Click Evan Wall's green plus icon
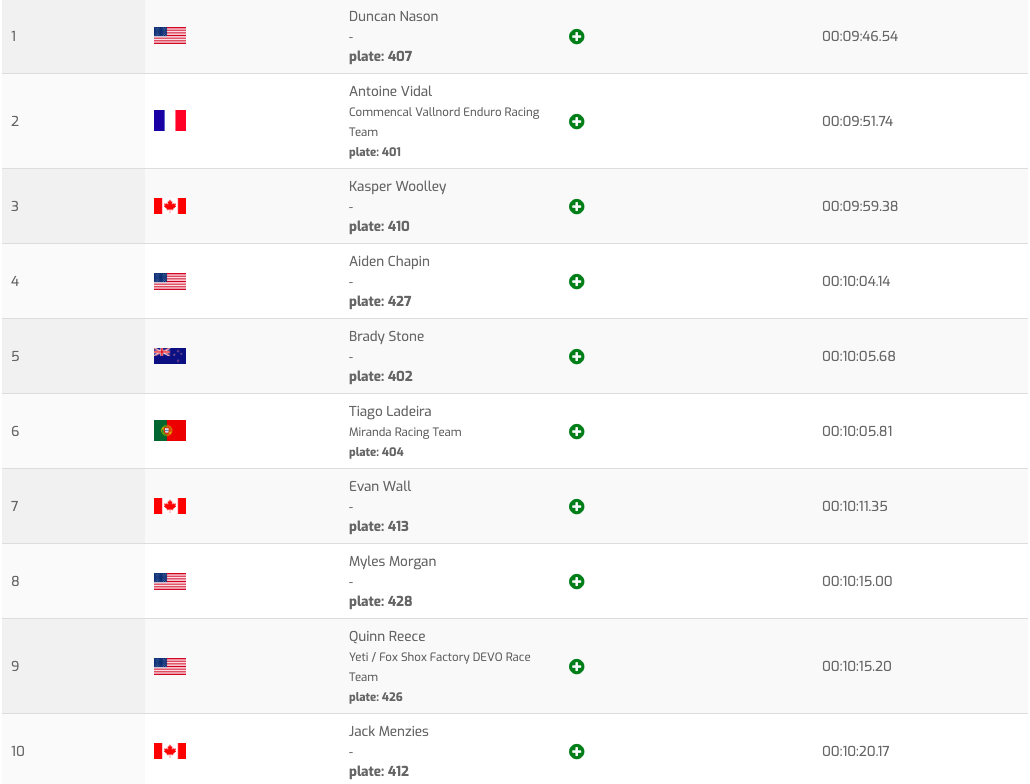This screenshot has width=1030, height=784. pos(576,507)
